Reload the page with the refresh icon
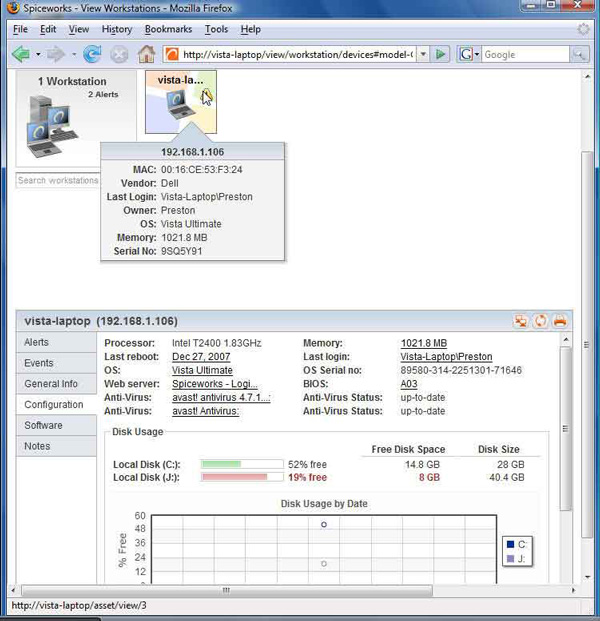This screenshot has height=621, width=600. (92, 54)
